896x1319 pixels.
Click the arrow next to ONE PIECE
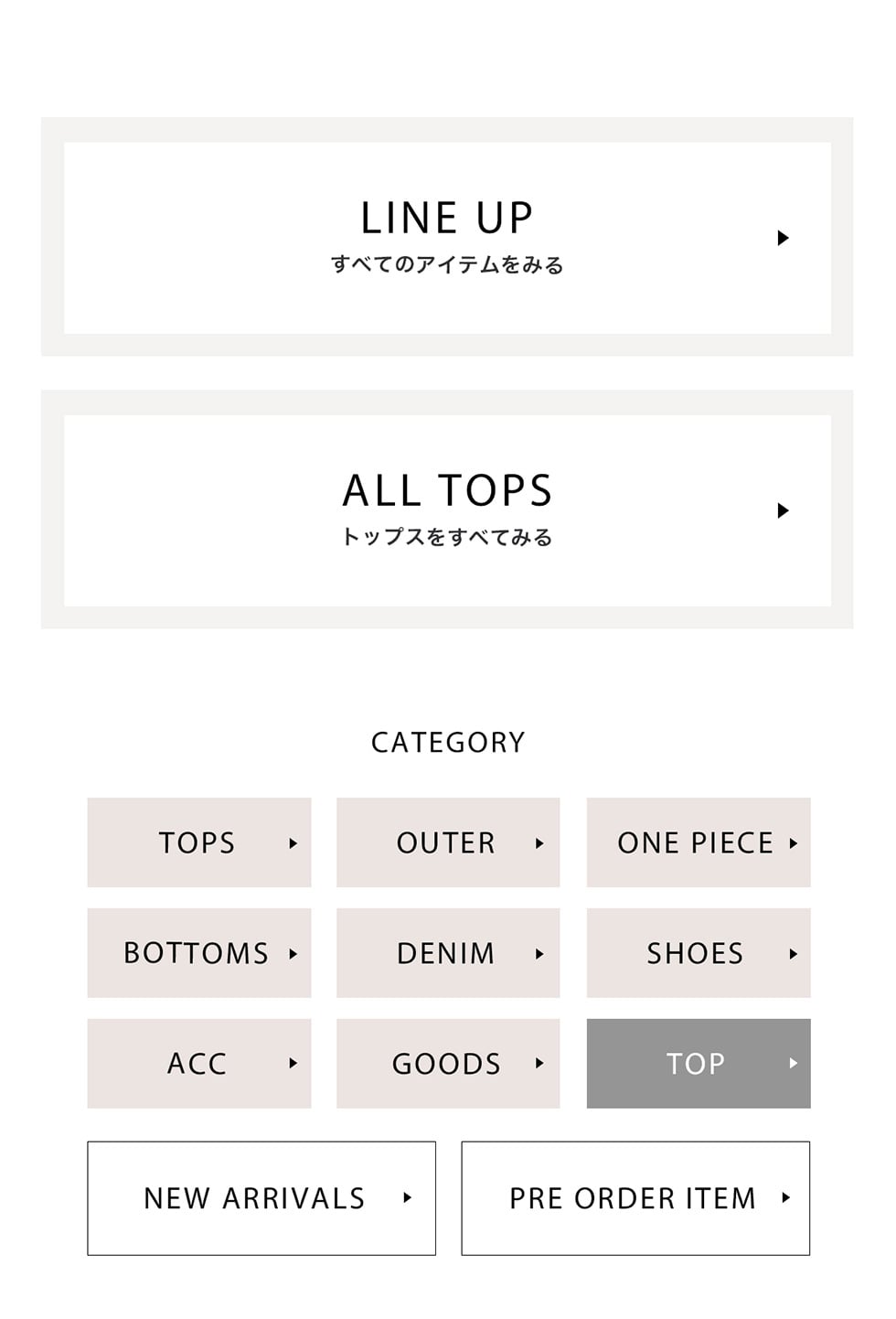793,843
